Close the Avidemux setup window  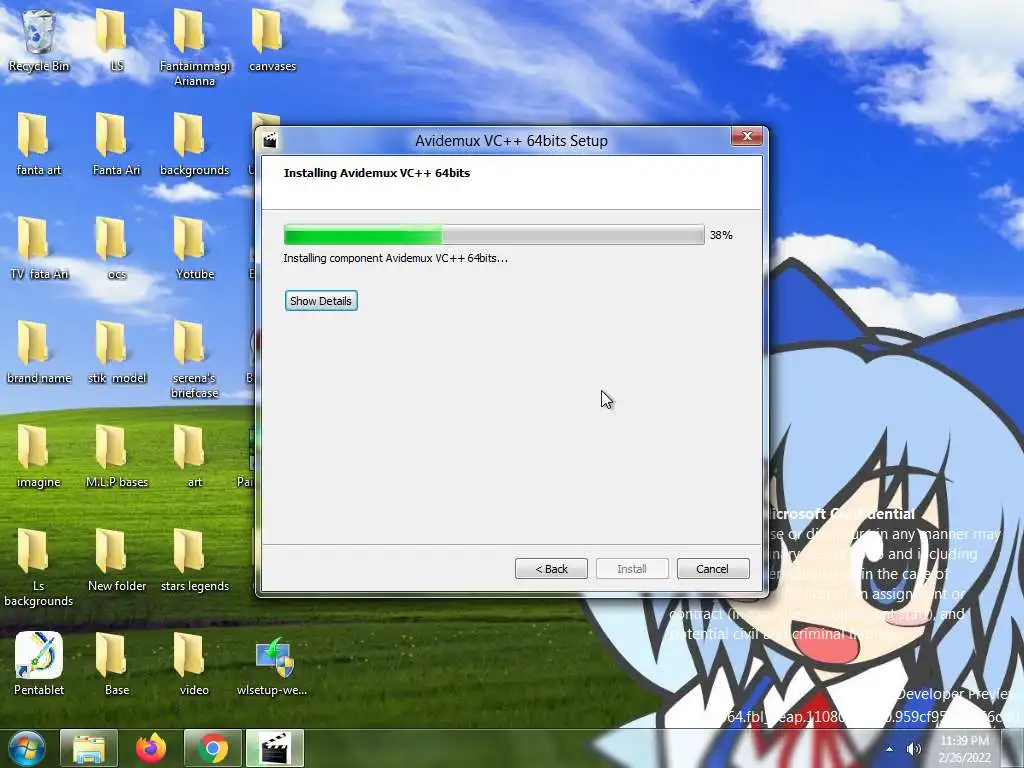point(747,136)
